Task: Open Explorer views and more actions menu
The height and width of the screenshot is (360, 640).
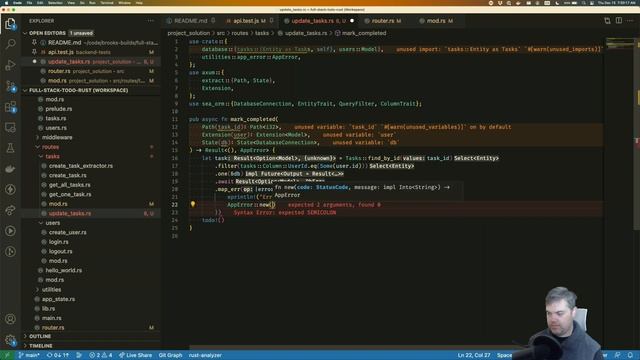Action: (x=151, y=21)
